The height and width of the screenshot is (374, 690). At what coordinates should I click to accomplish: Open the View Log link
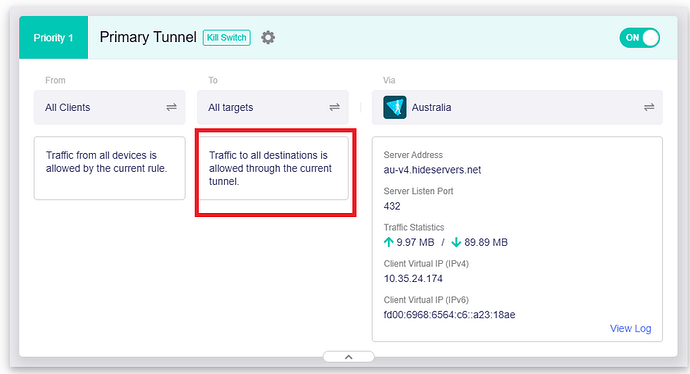click(x=630, y=328)
